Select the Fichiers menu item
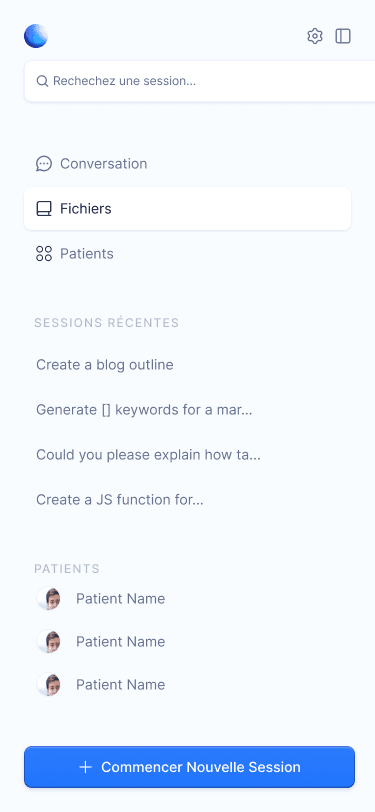 (188, 209)
